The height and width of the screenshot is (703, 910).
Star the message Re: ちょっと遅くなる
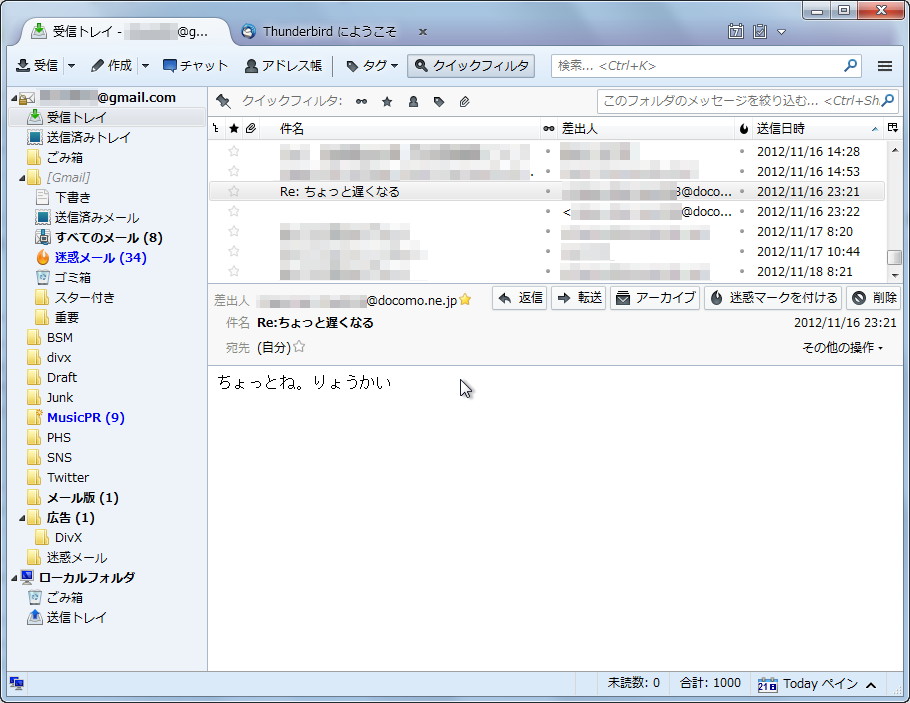tap(234, 191)
